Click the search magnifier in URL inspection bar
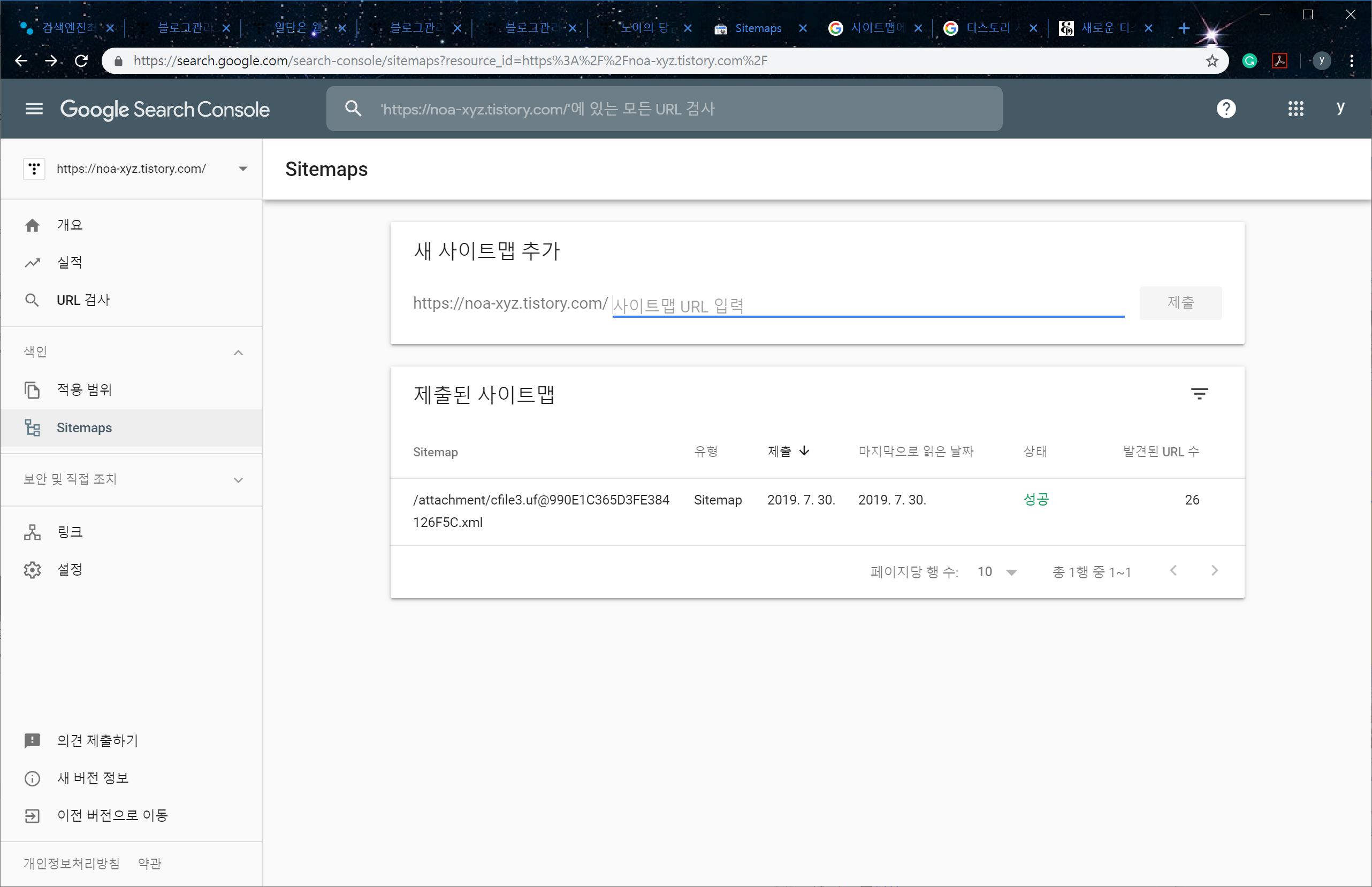Viewport: 1372px width, 887px height. click(x=353, y=108)
